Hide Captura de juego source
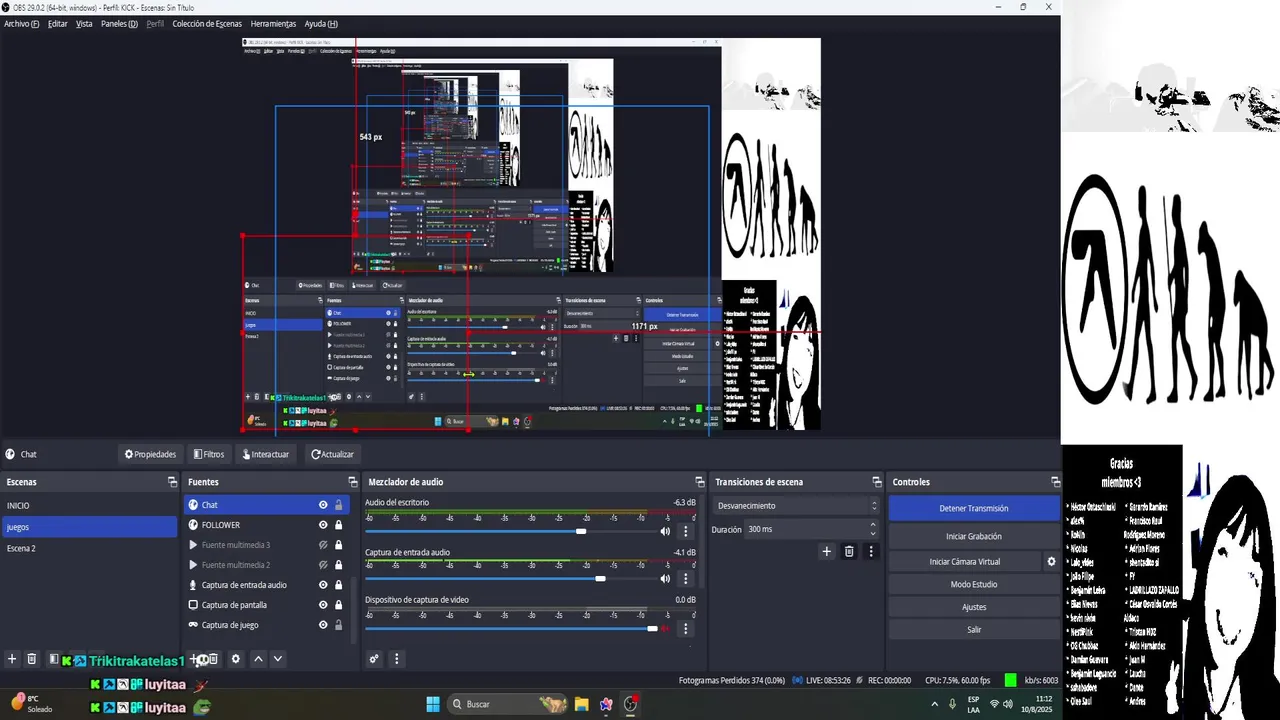Viewport: 1280px width, 720px height. [323, 625]
